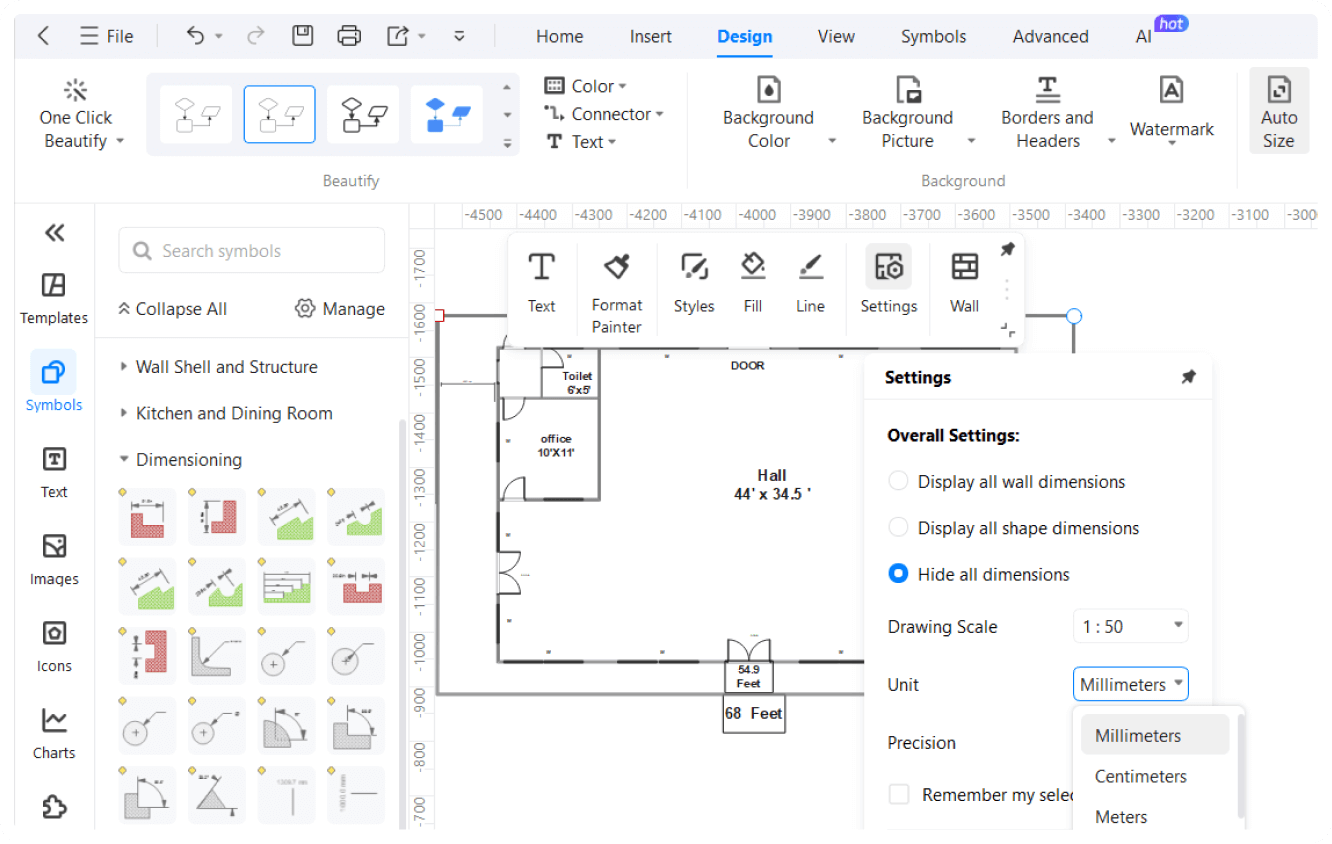Click the Background Color icon
1332x844 pixels.
[x=768, y=89]
